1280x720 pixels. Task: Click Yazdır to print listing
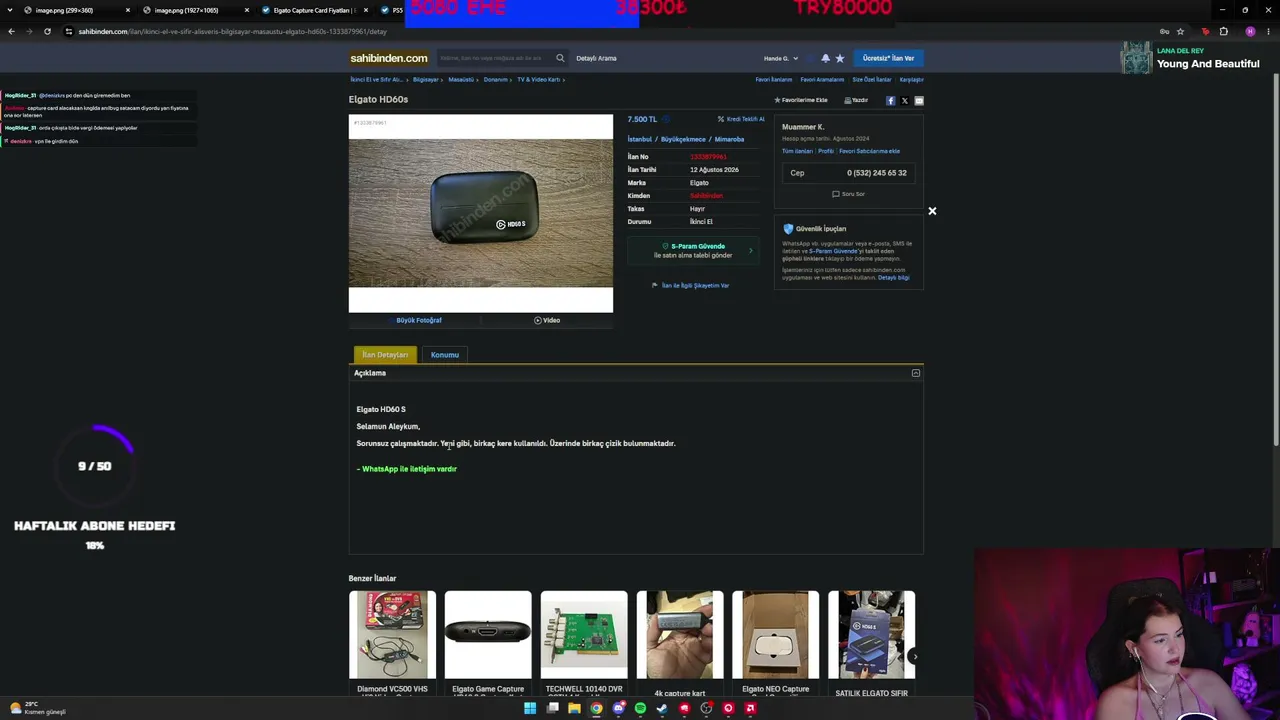pyautogui.click(x=856, y=100)
